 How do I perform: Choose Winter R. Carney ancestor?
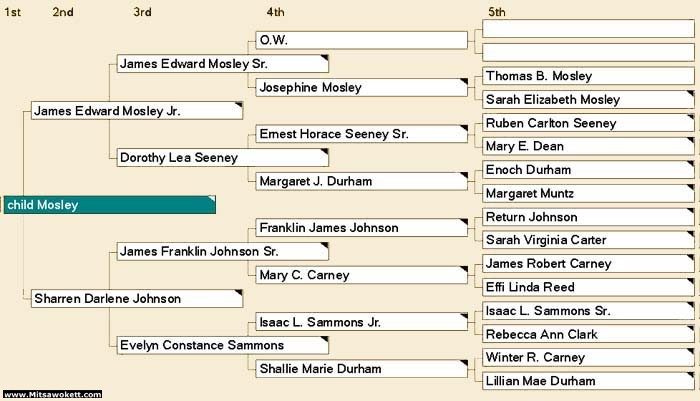(x=588, y=357)
